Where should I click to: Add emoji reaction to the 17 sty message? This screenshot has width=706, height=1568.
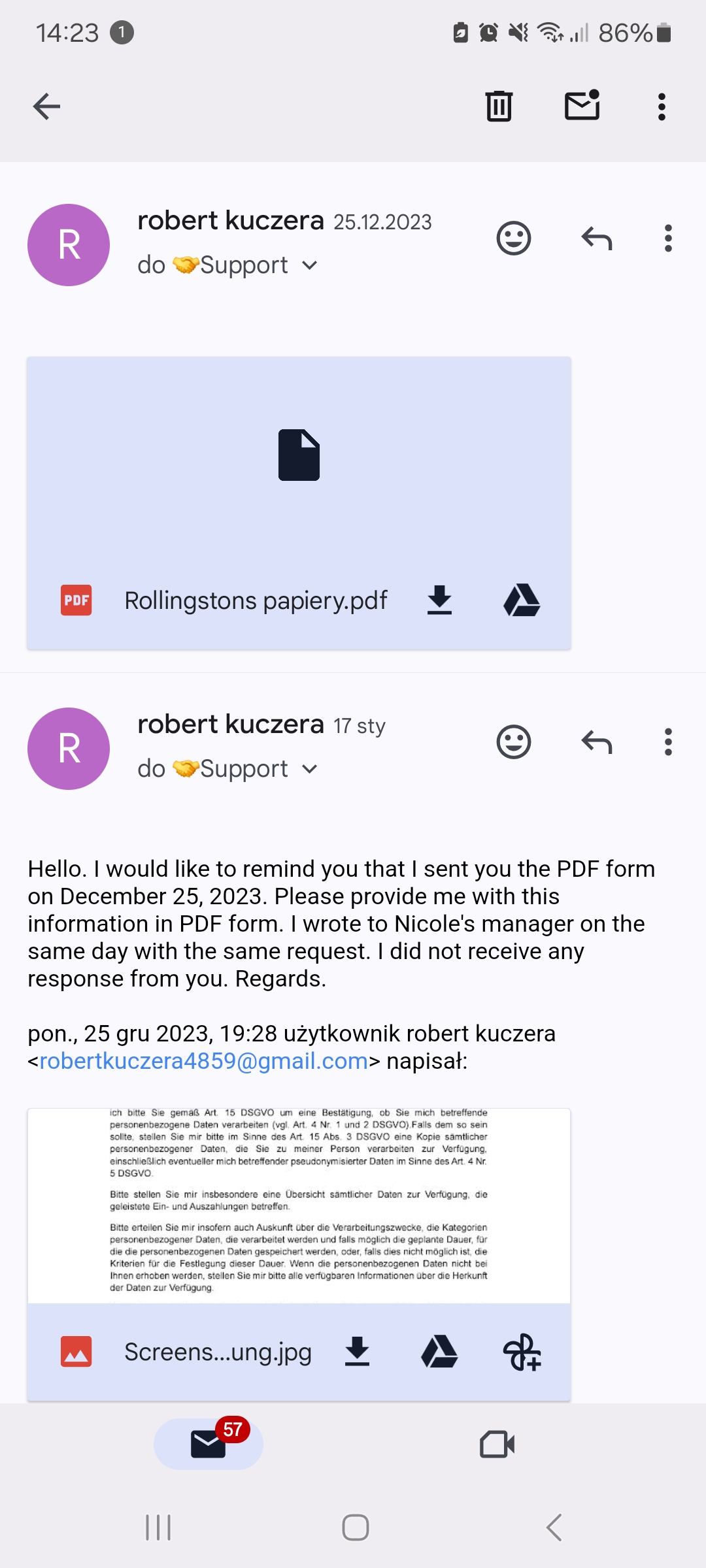point(514,742)
